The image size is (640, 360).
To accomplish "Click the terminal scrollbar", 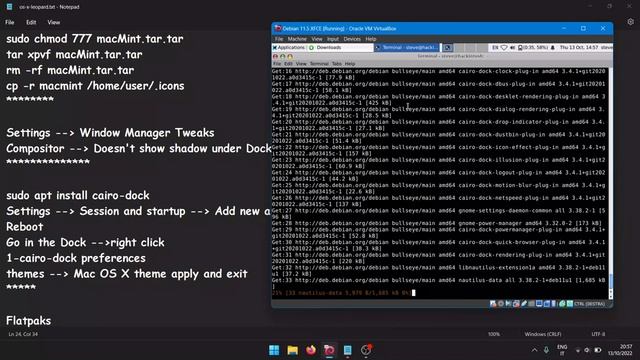I will click(611, 184).
